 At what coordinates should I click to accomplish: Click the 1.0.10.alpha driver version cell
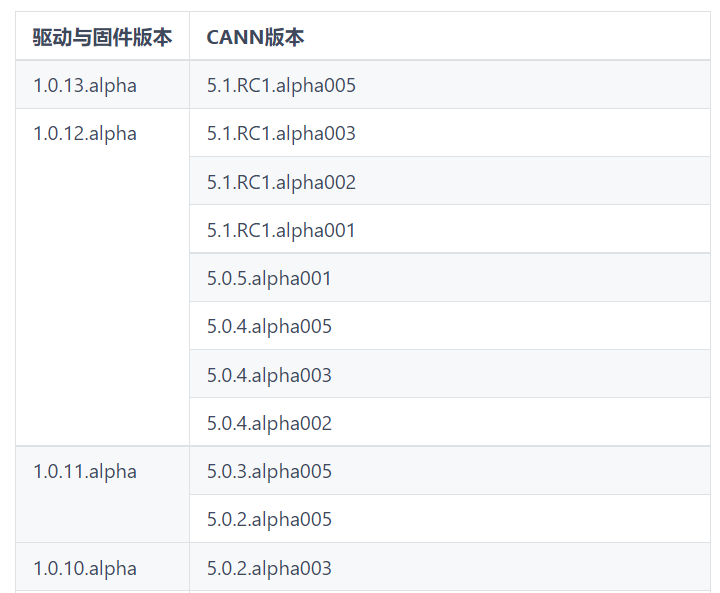pos(85,568)
